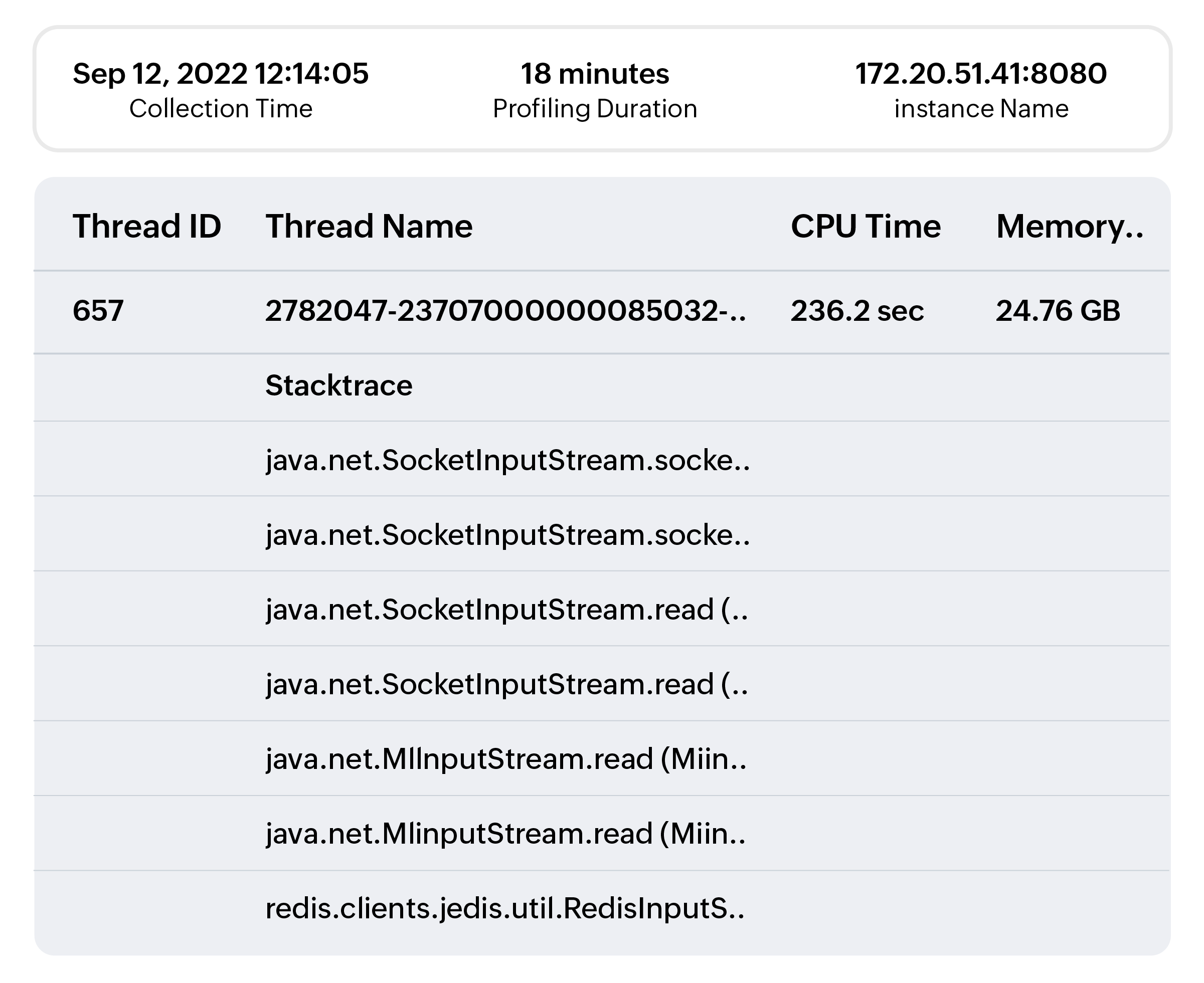Click the CPU Time column header
This screenshot has width=1204, height=983.
tap(866, 227)
